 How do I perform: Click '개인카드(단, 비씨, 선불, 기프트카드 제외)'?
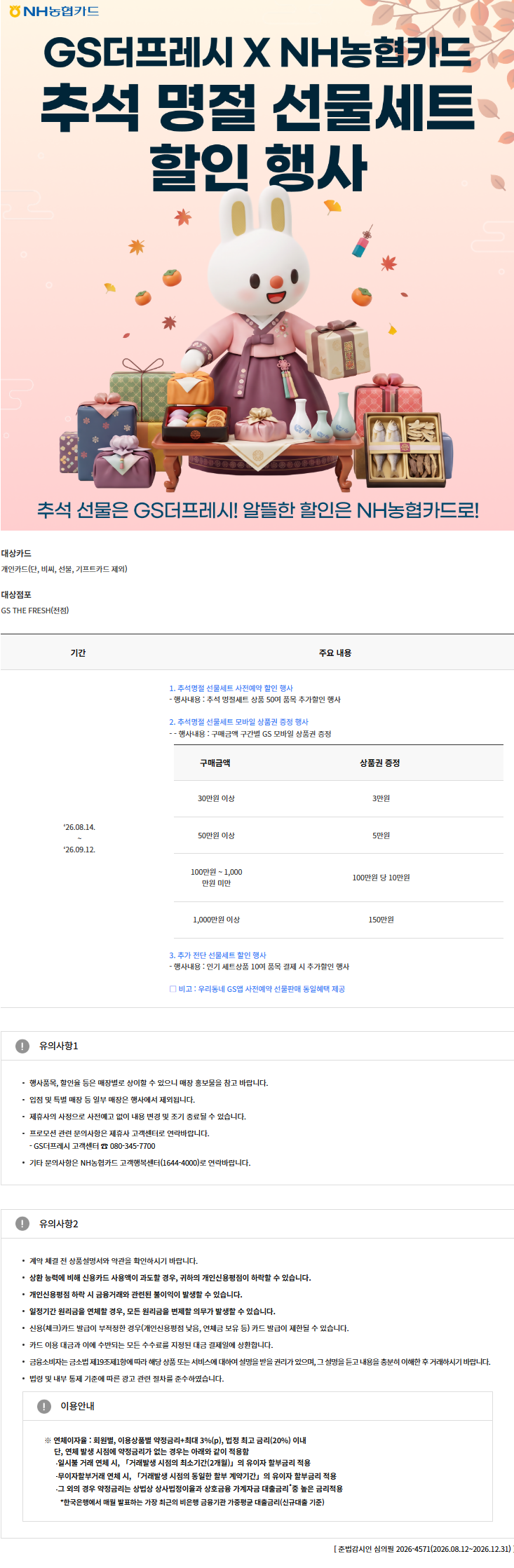tap(65, 569)
